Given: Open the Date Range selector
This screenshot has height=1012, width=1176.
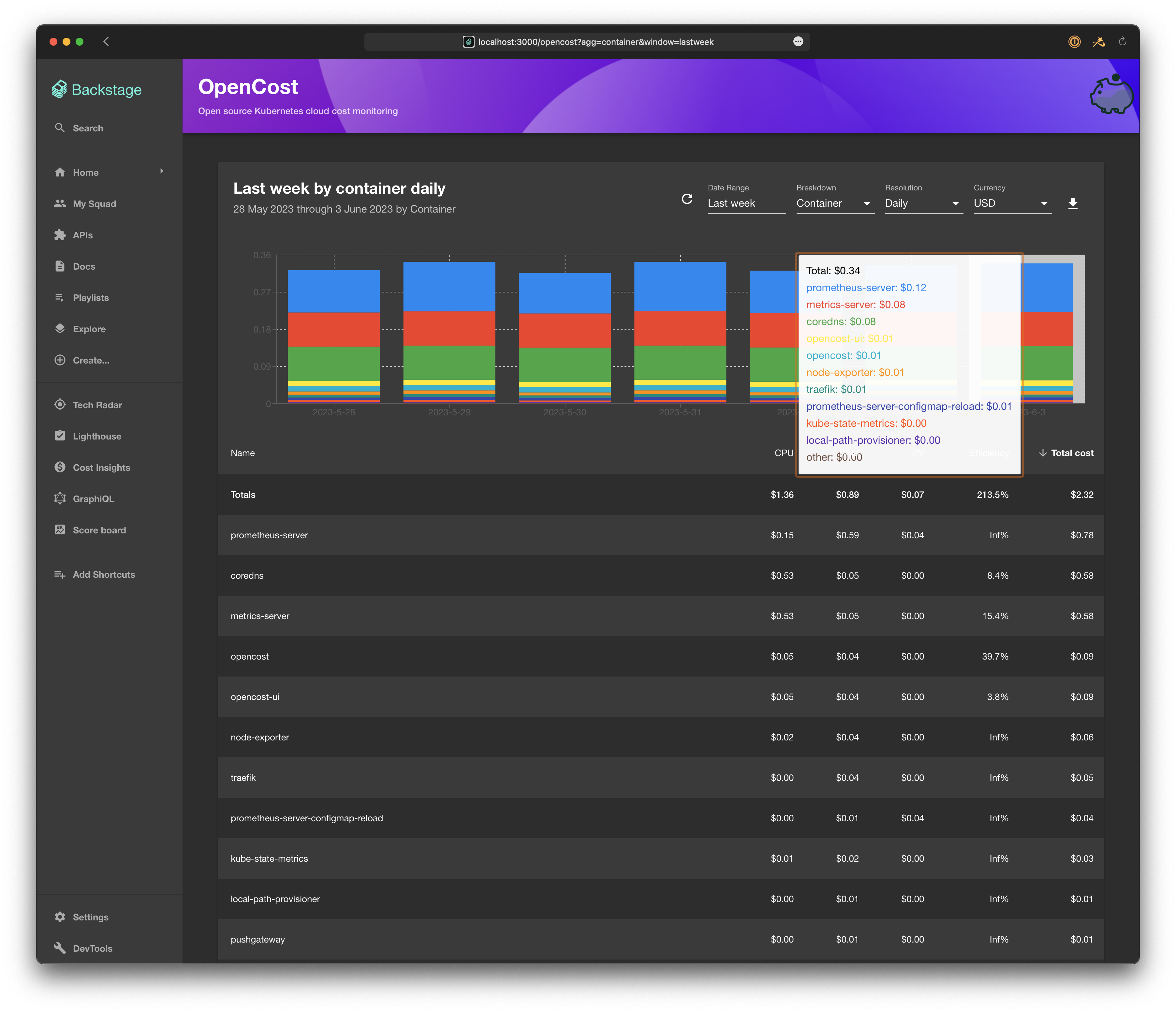Looking at the screenshot, I should tap(746, 203).
